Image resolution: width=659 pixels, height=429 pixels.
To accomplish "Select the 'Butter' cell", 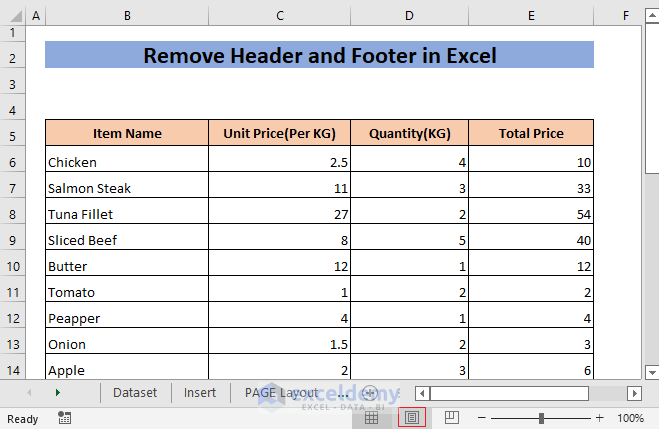I will tap(127, 263).
